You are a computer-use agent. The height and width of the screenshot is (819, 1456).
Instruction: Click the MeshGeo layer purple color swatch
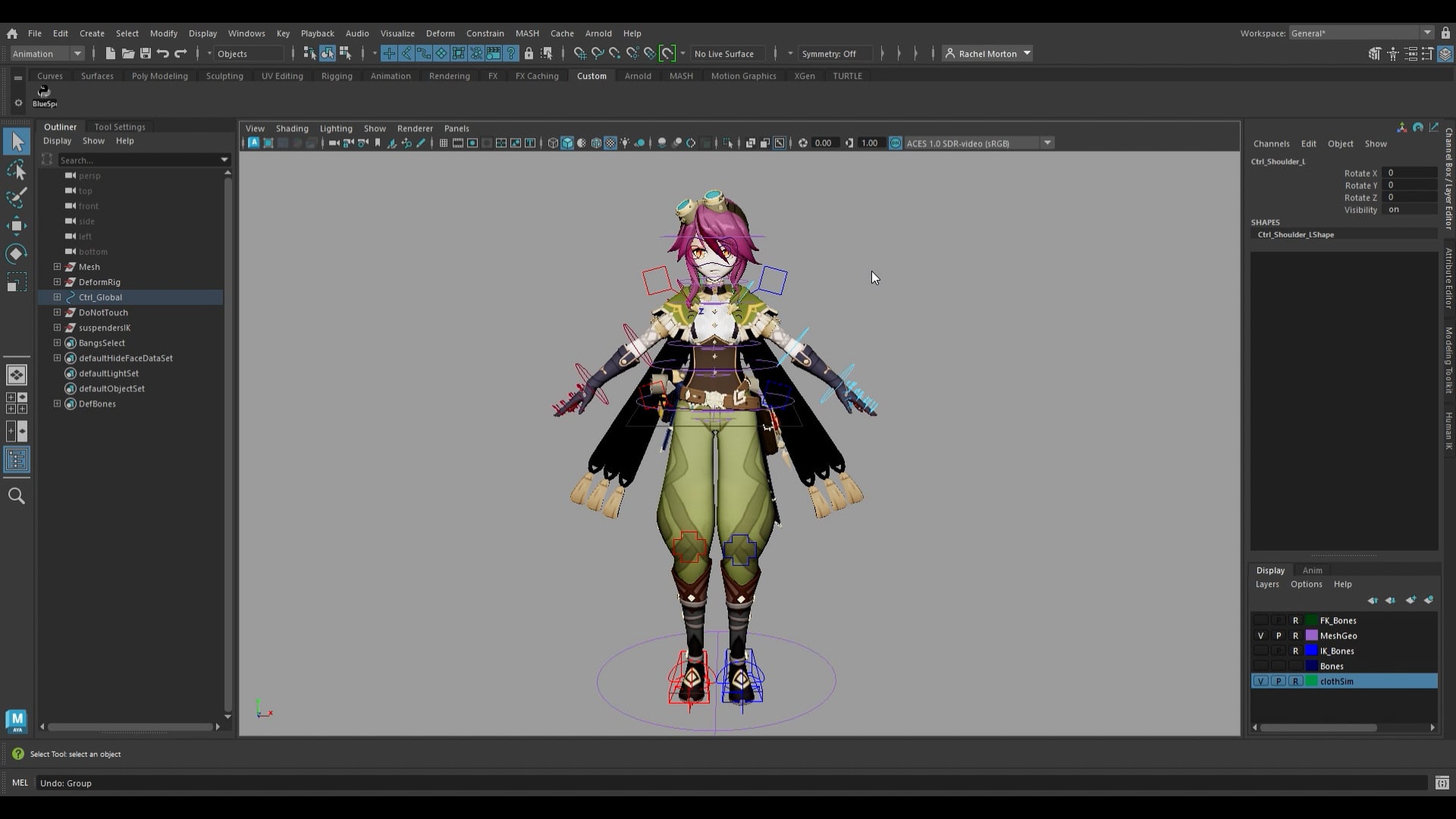[1311, 635]
